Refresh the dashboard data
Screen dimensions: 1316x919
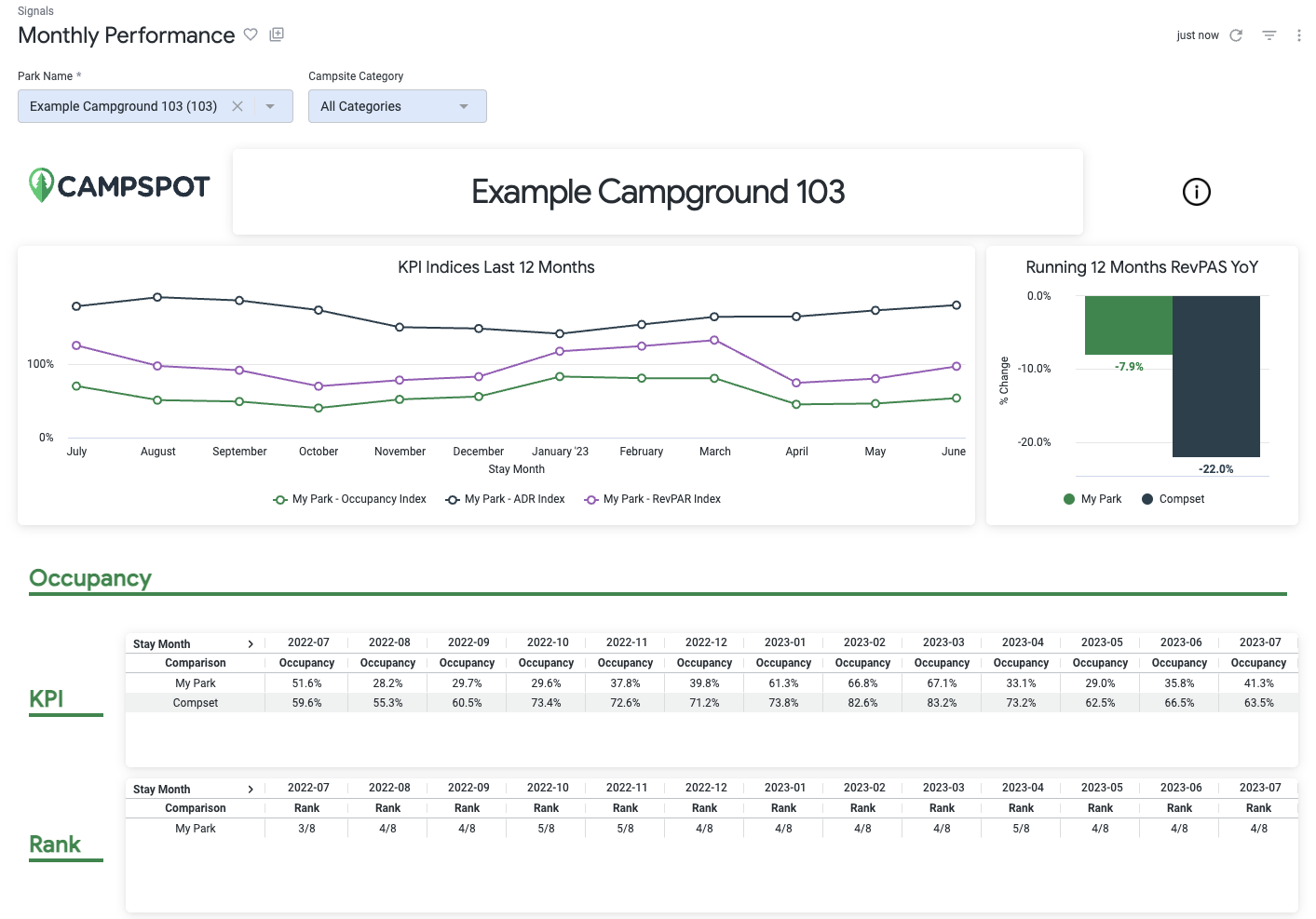point(1236,34)
